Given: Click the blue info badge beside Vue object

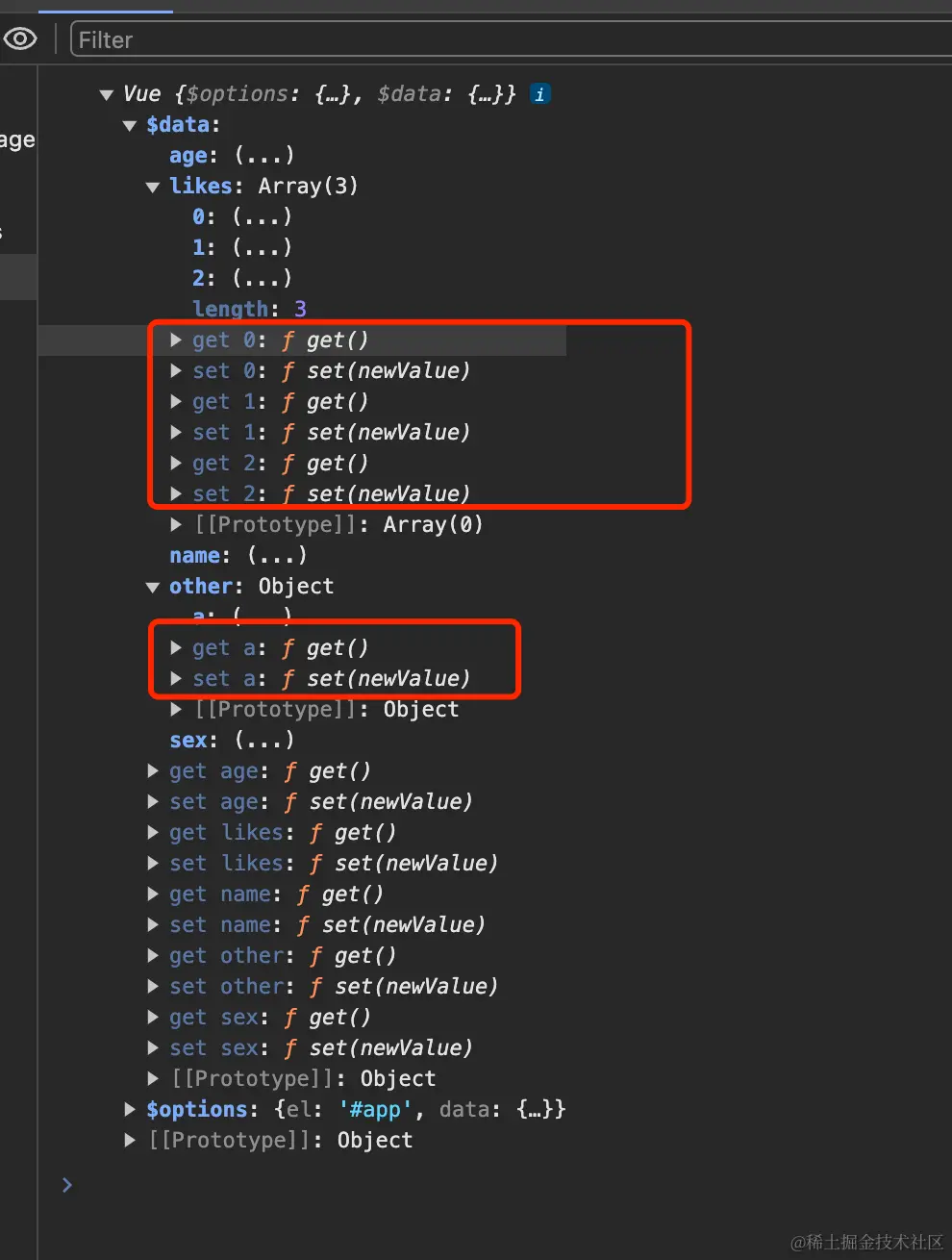Looking at the screenshot, I should click(540, 94).
